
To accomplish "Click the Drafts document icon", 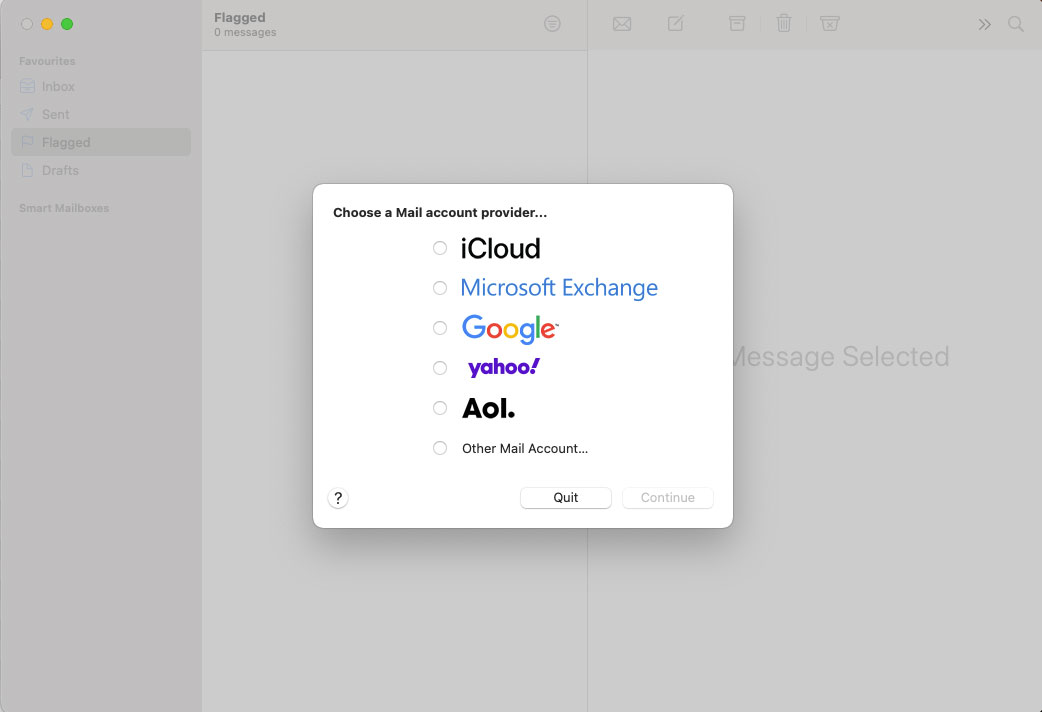I will (x=27, y=170).
